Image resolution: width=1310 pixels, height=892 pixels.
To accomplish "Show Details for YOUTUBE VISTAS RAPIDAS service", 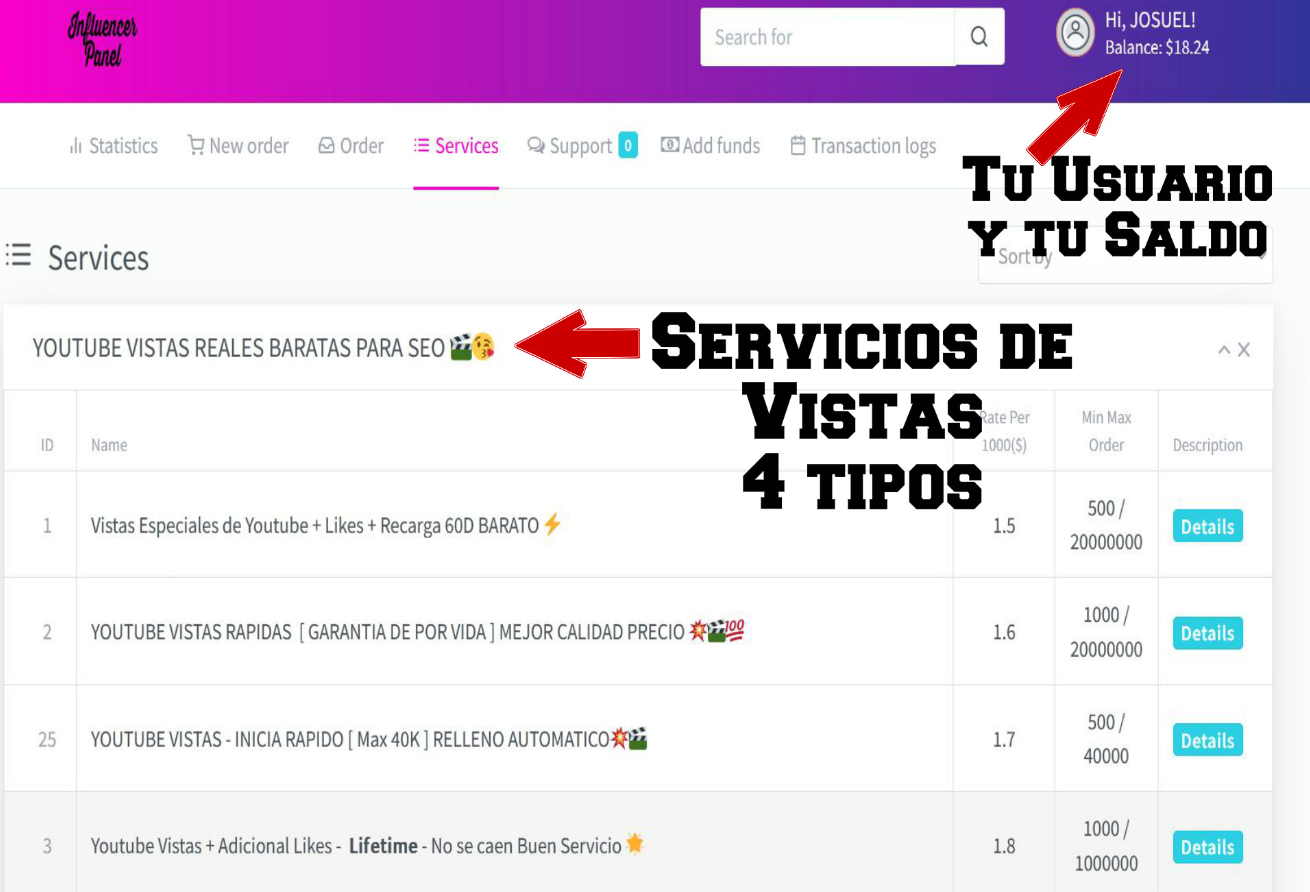I will point(1207,633).
